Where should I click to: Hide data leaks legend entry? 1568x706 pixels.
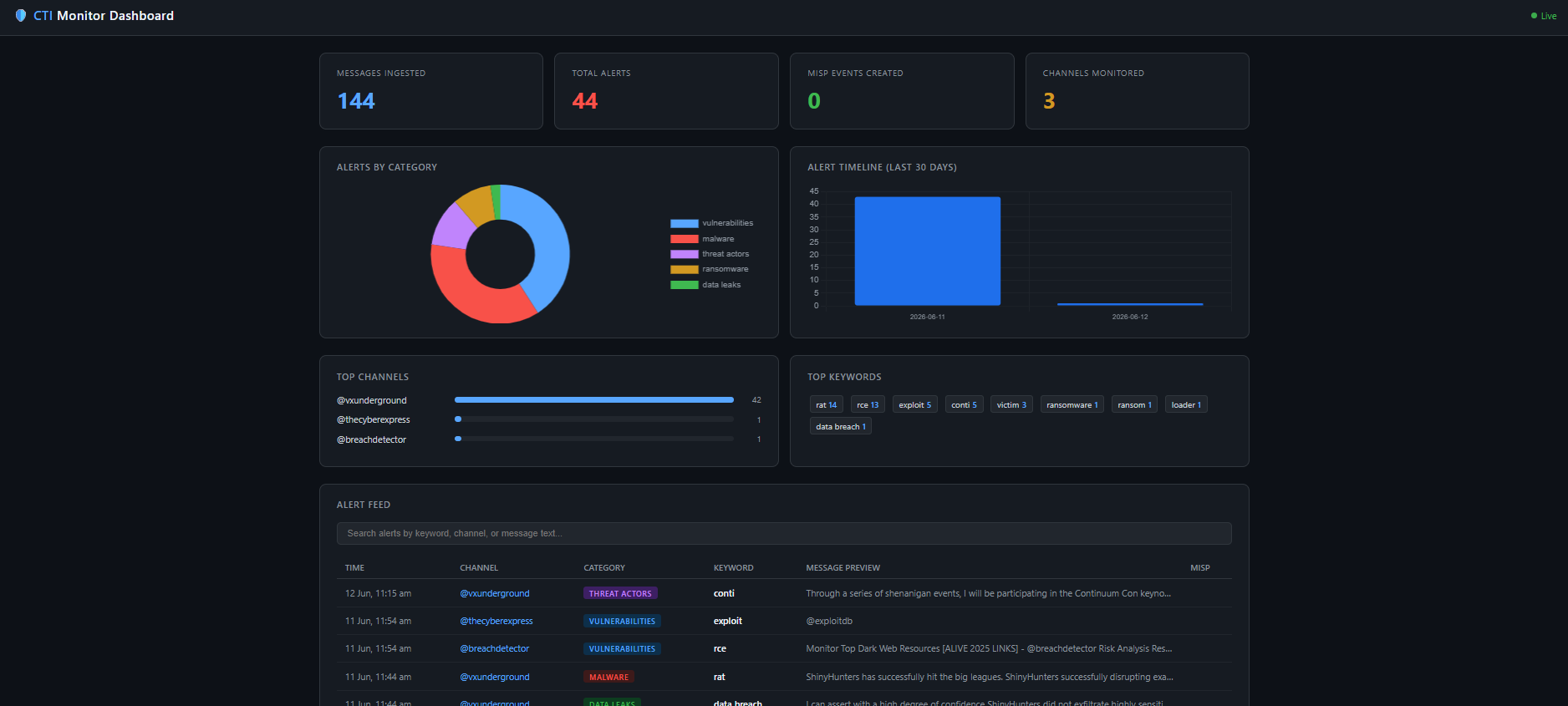(705, 285)
